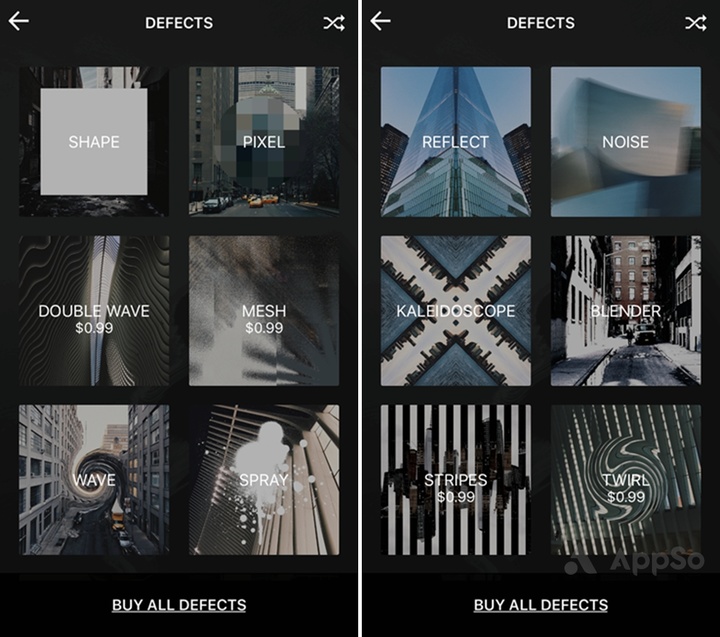Tap back arrow in left screen header
The width and height of the screenshot is (720, 637).
[x=18, y=22]
